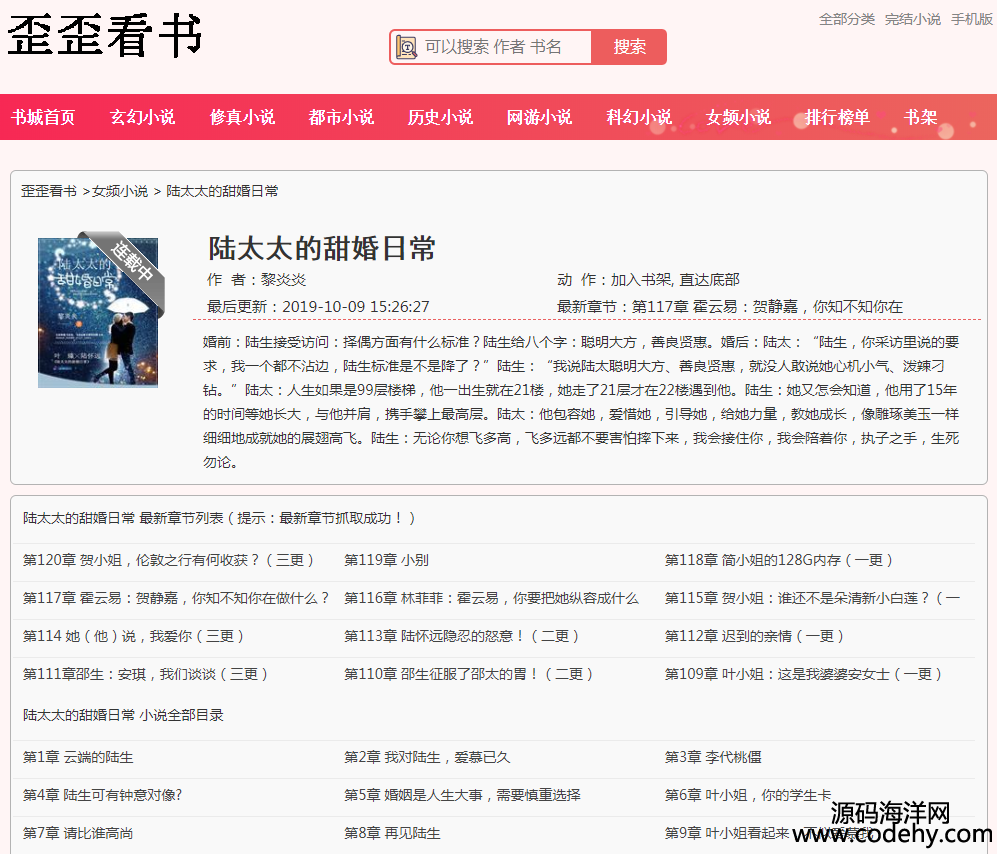Open the 陆太太的甜婚日常 book cover image
Screen dimensions: 997x854
pos(98,312)
